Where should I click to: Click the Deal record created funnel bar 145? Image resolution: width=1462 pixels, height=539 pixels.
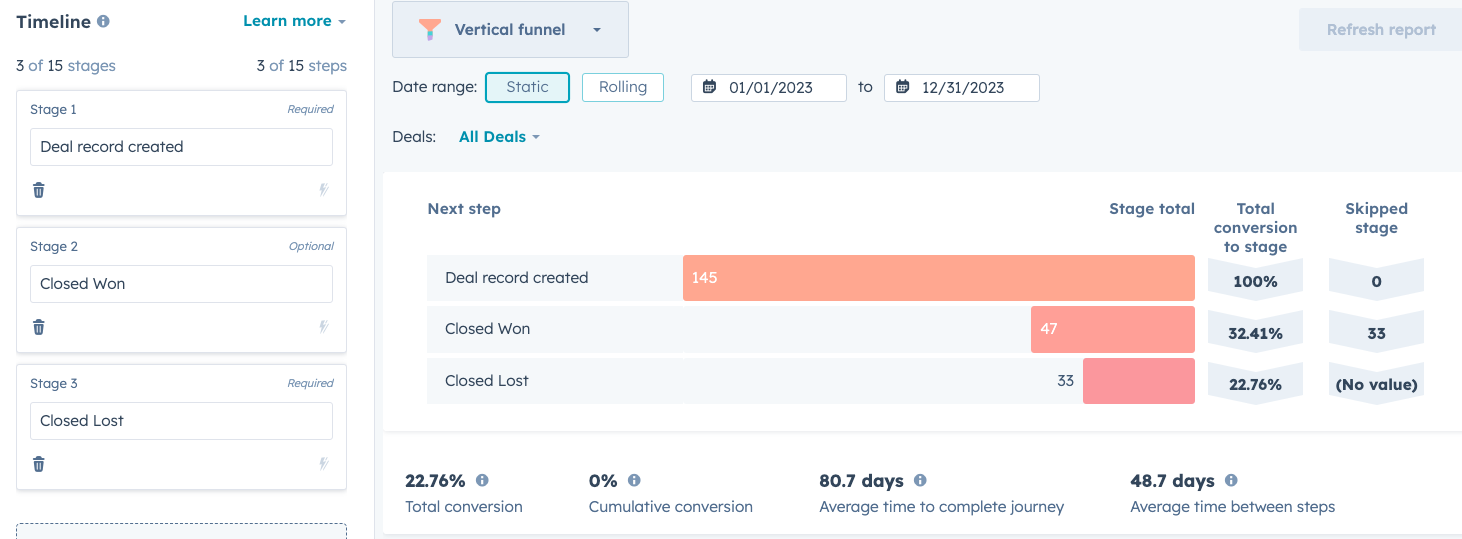pyautogui.click(x=939, y=278)
